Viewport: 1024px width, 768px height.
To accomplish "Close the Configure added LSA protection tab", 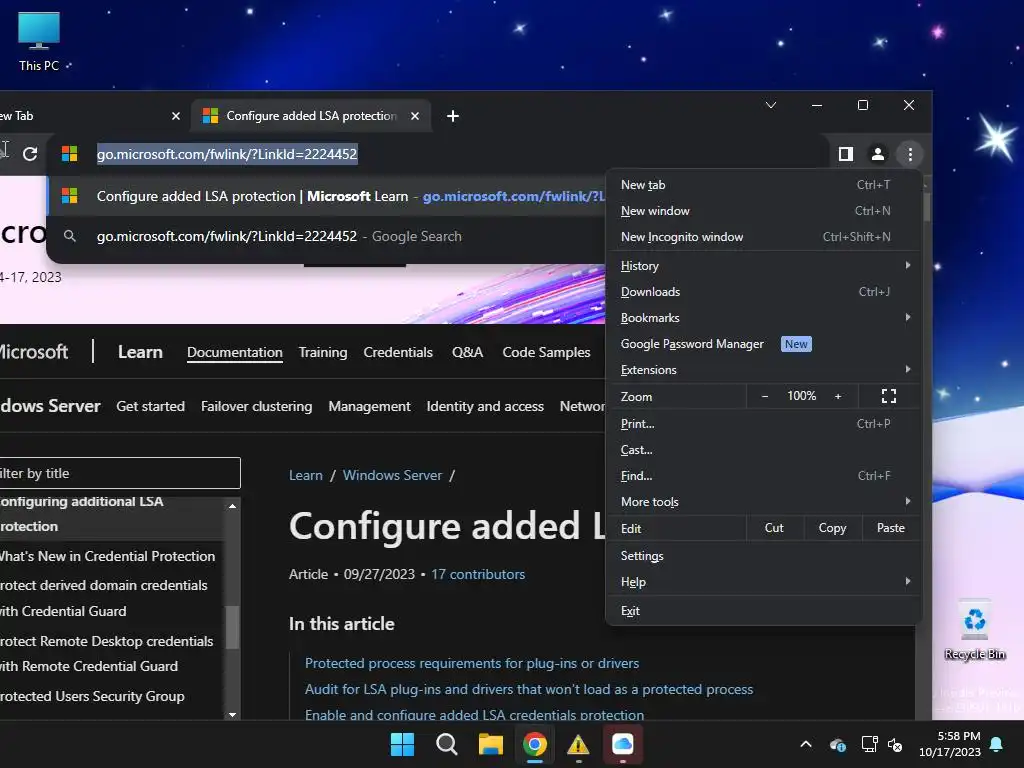I will click(x=415, y=116).
